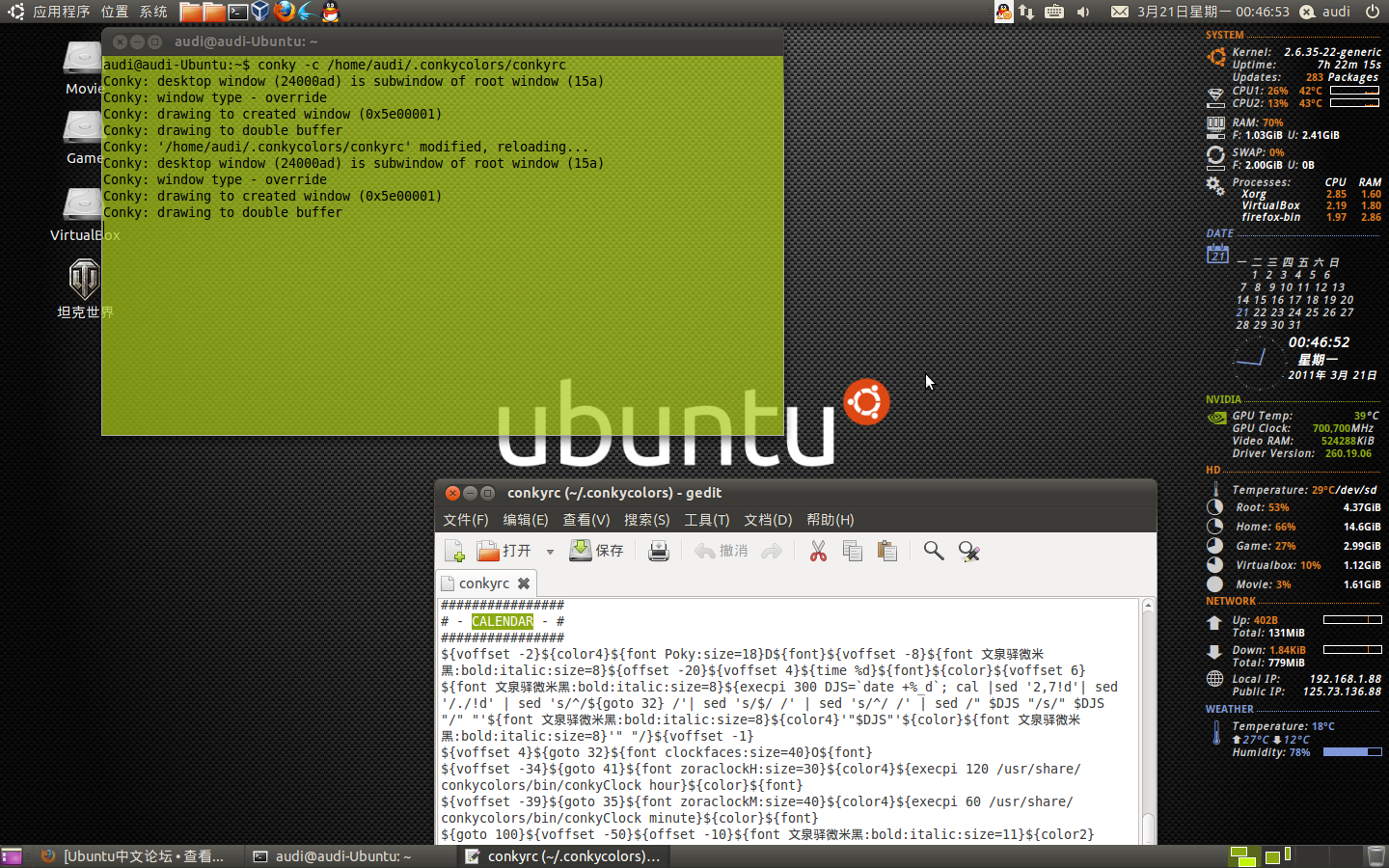Open search with magnifier icon
The height and width of the screenshot is (868, 1389).
point(934,551)
